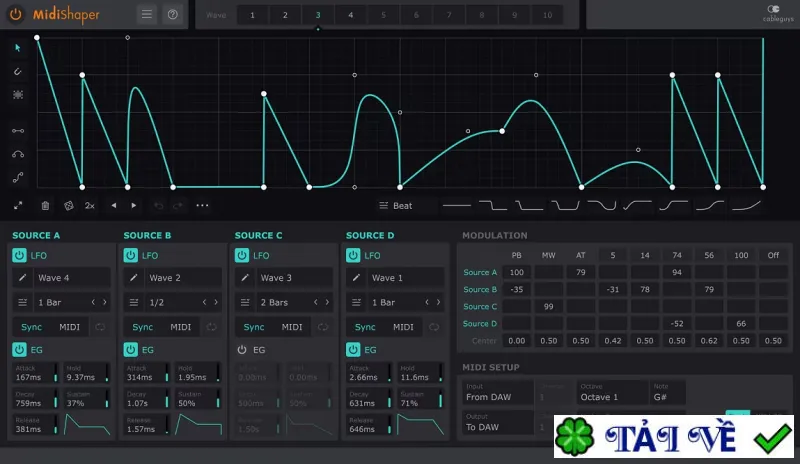Adjust Source B Sustain 50% slider

click(x=198, y=399)
